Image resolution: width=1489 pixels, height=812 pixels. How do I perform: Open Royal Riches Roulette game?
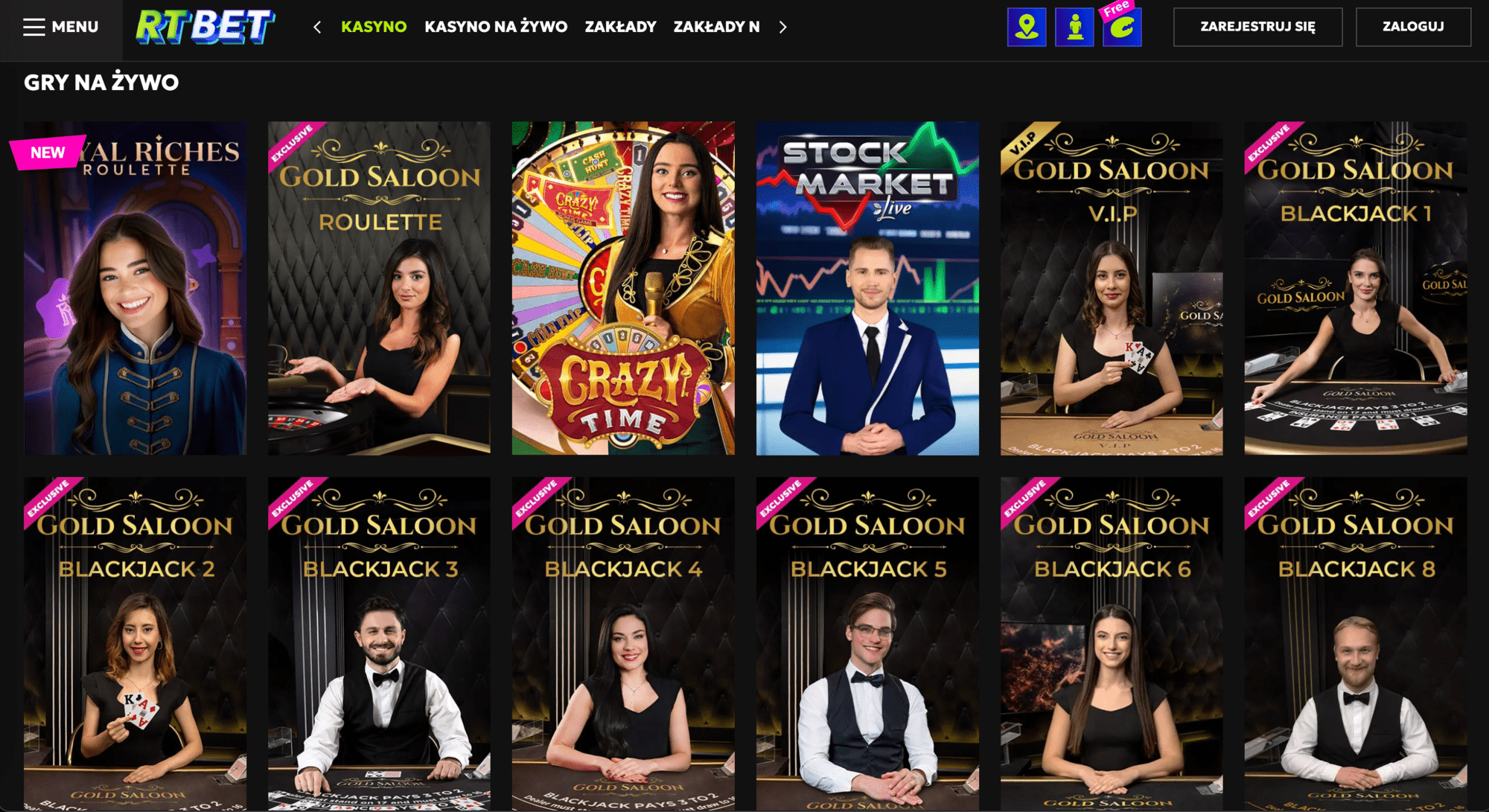point(135,288)
